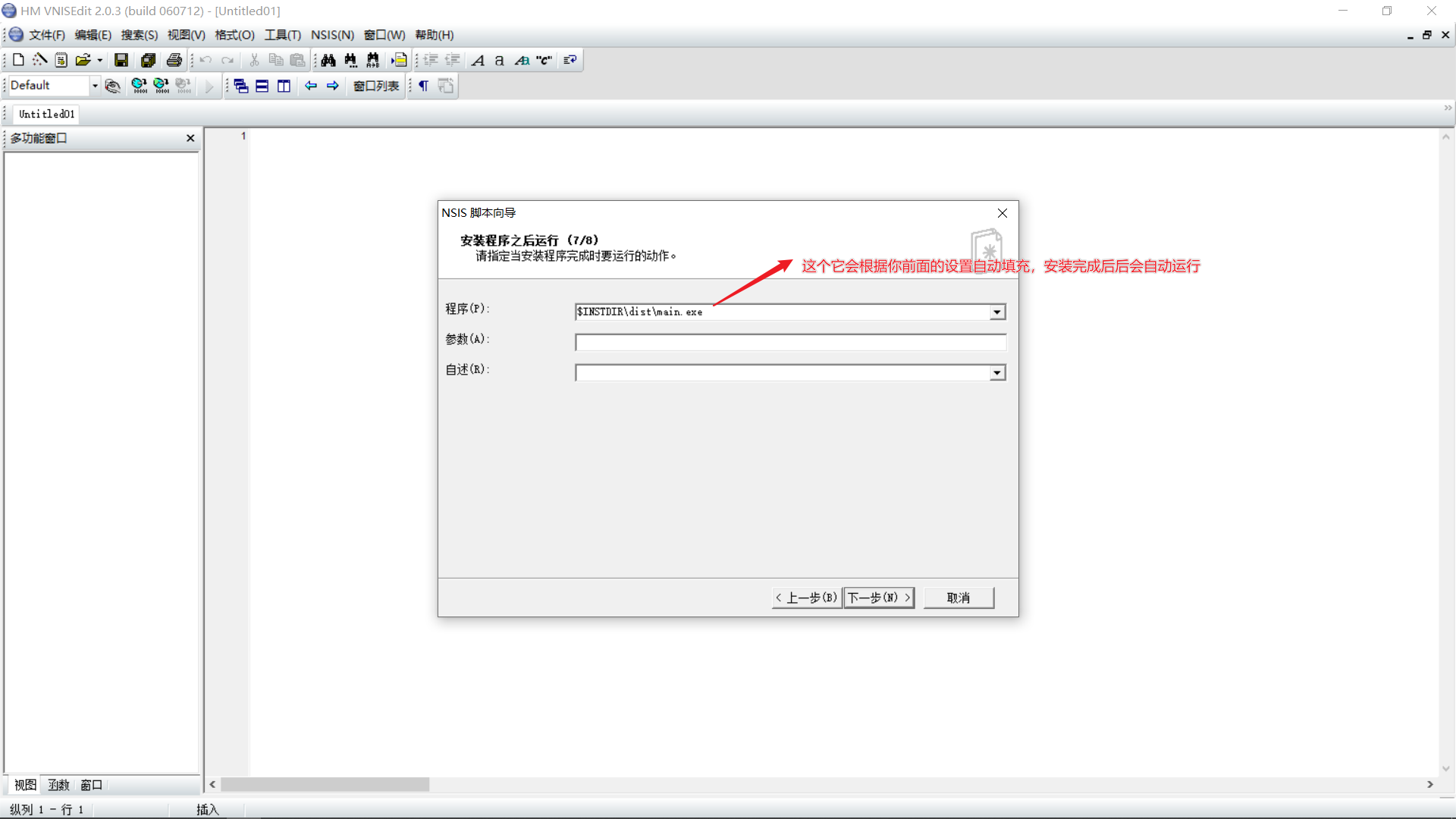Create new script from template icon
The image size is (1456, 819).
pos(61,60)
